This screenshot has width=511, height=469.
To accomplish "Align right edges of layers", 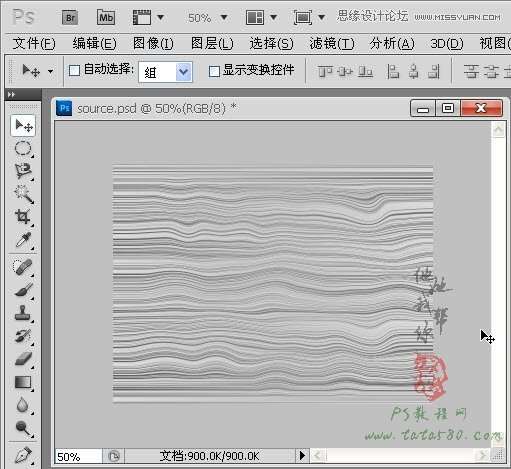I will point(434,71).
